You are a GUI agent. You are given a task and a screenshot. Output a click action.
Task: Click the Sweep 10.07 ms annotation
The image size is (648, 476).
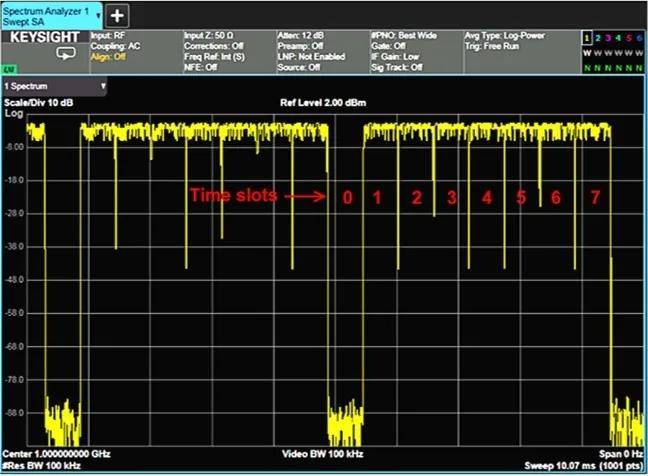[560, 466]
